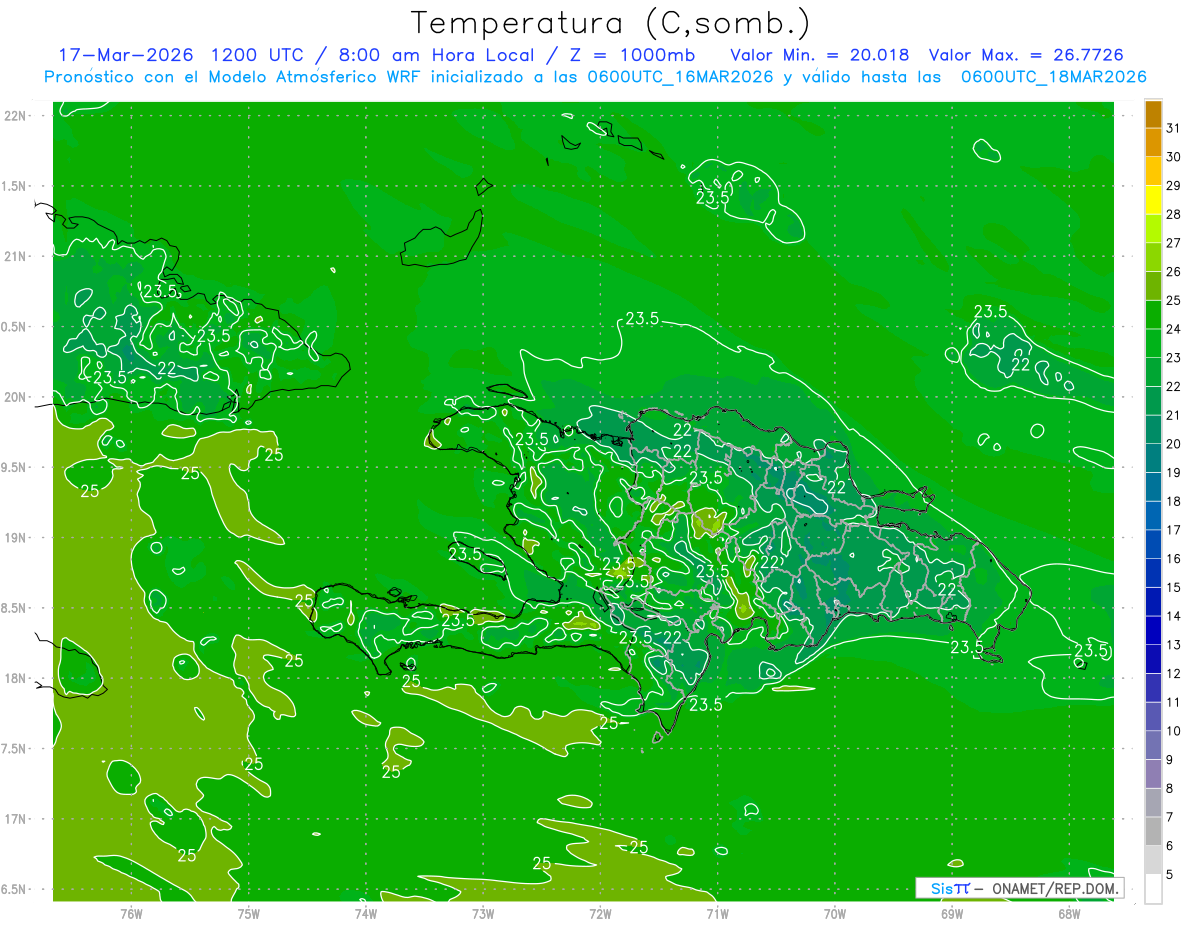Click the SisTT ONAMET/REP.DOM. logo box
Viewport: 1200px width, 927px height.
tap(1019, 888)
